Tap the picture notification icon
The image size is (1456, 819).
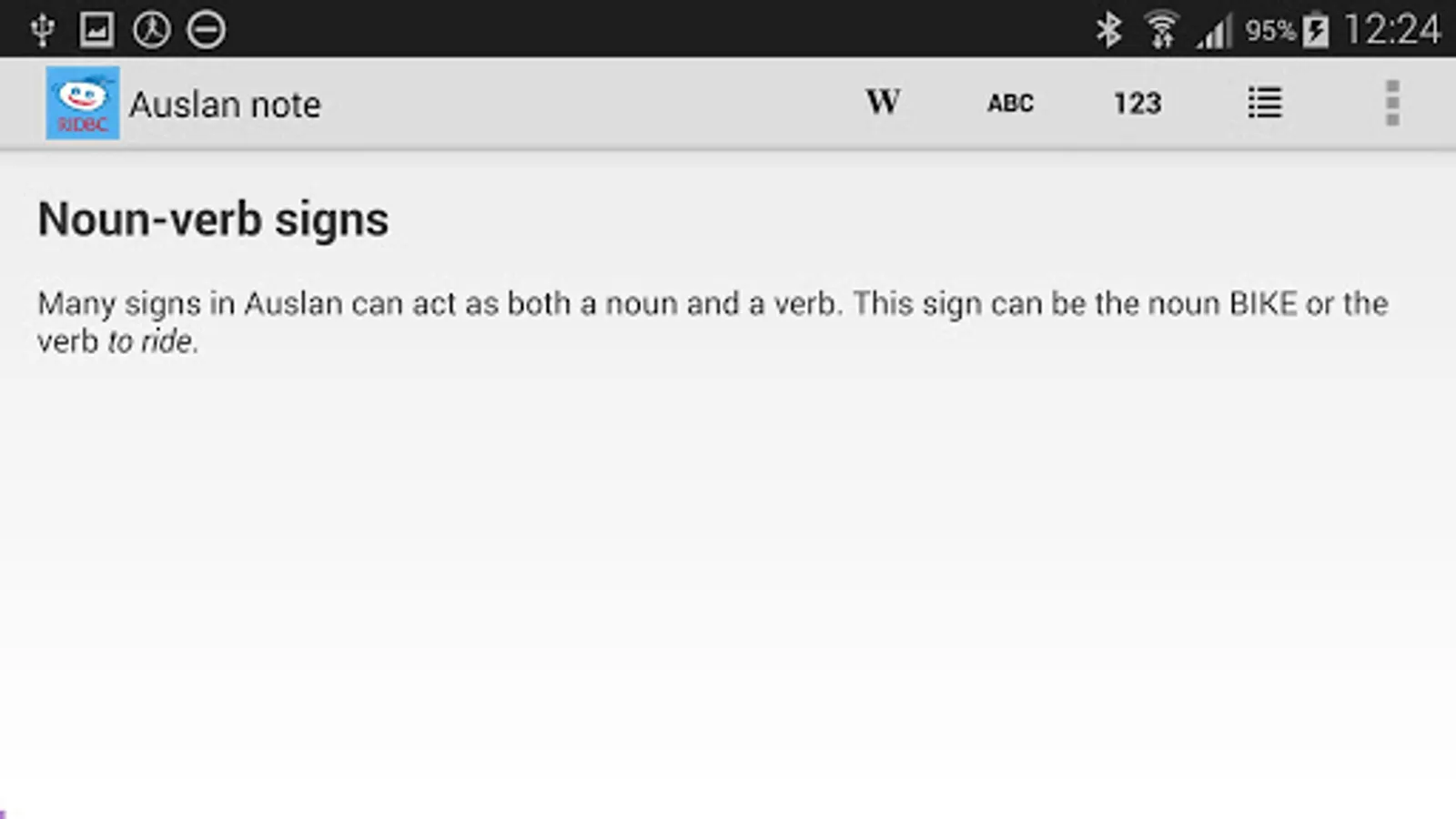96,30
